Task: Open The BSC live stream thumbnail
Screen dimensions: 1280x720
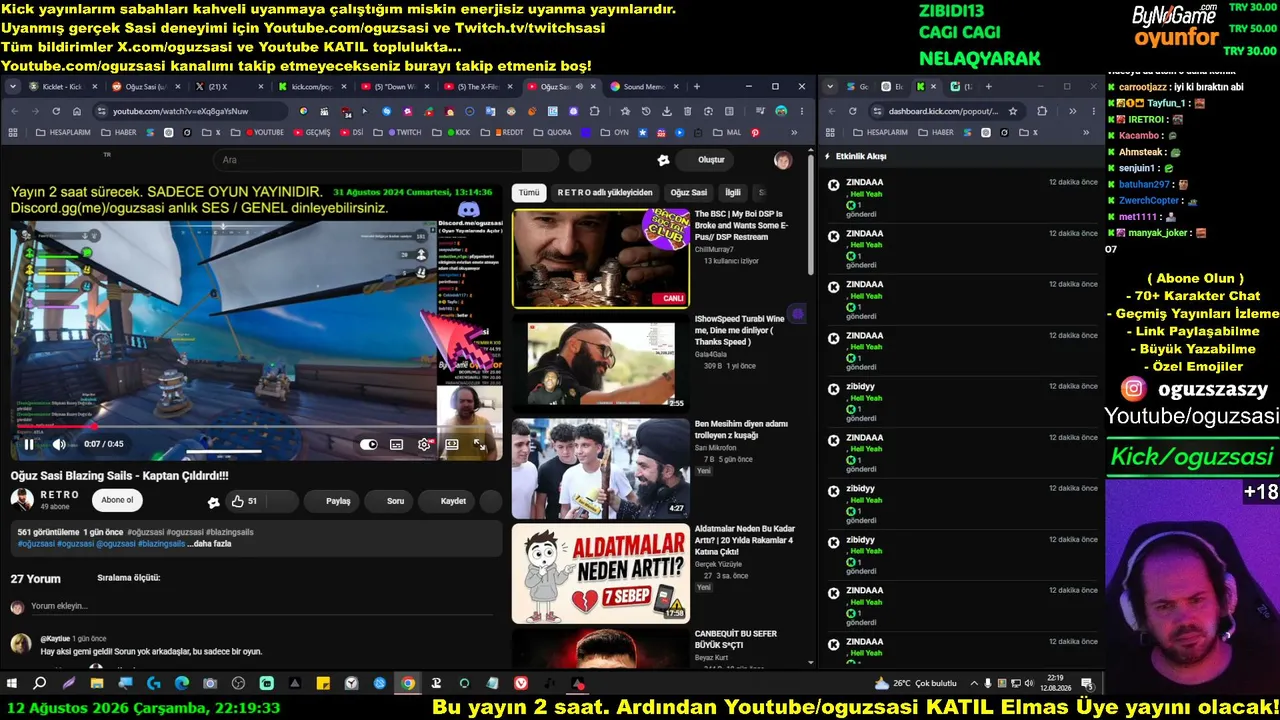Action: tap(600, 258)
